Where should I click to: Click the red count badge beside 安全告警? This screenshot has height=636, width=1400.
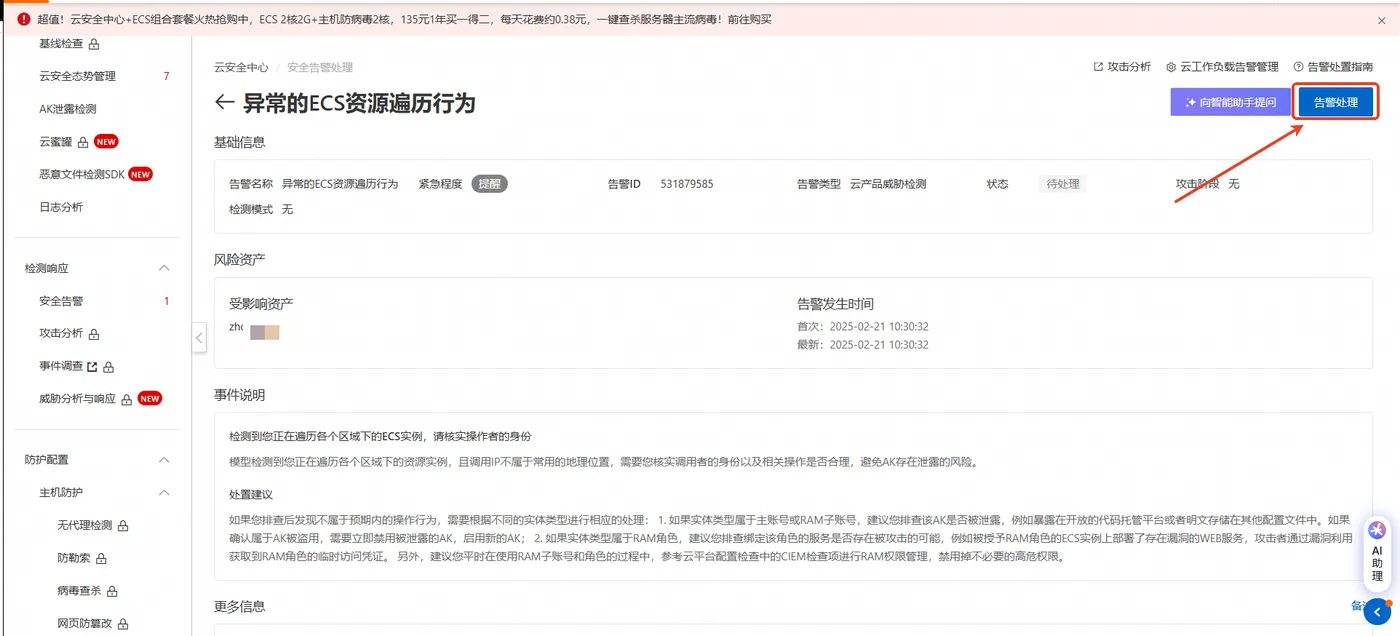click(x=166, y=301)
